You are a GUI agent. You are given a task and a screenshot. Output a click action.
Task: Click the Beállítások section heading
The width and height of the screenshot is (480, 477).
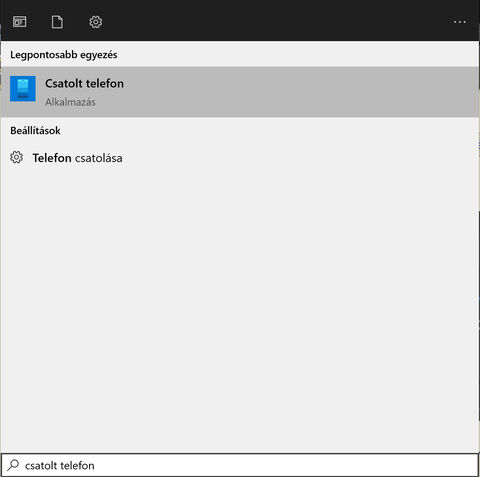35,130
